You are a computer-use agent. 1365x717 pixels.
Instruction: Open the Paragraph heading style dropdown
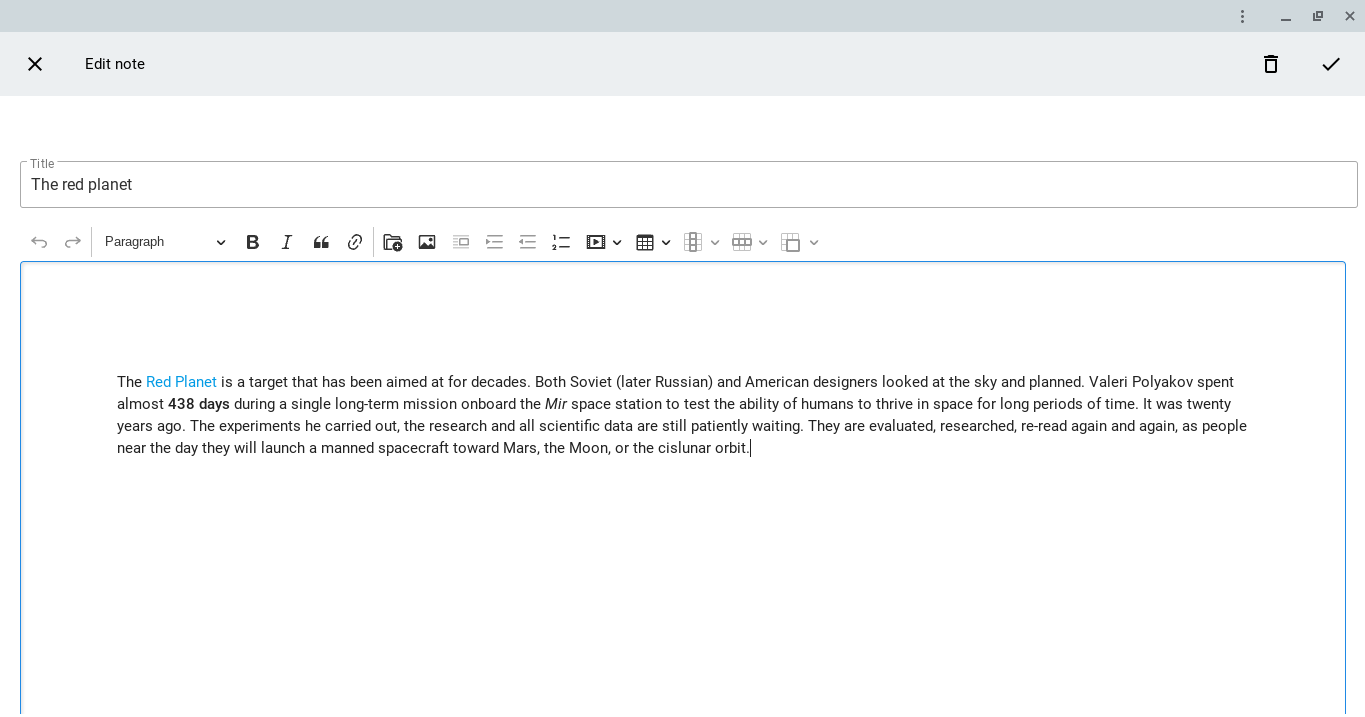tap(165, 242)
